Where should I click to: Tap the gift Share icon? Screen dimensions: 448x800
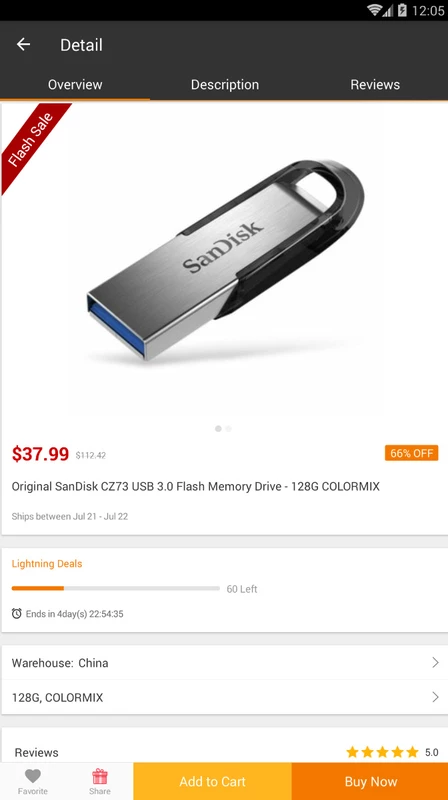pos(99,776)
